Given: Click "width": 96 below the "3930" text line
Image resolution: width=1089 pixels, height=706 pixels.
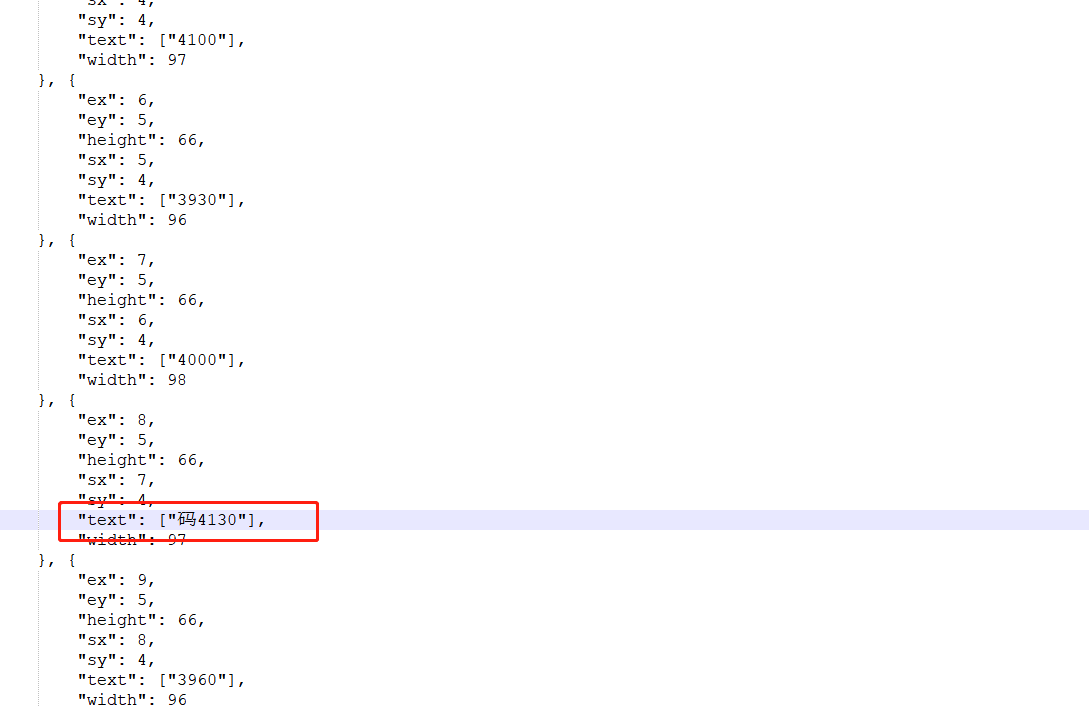Looking at the screenshot, I should [x=132, y=220].
